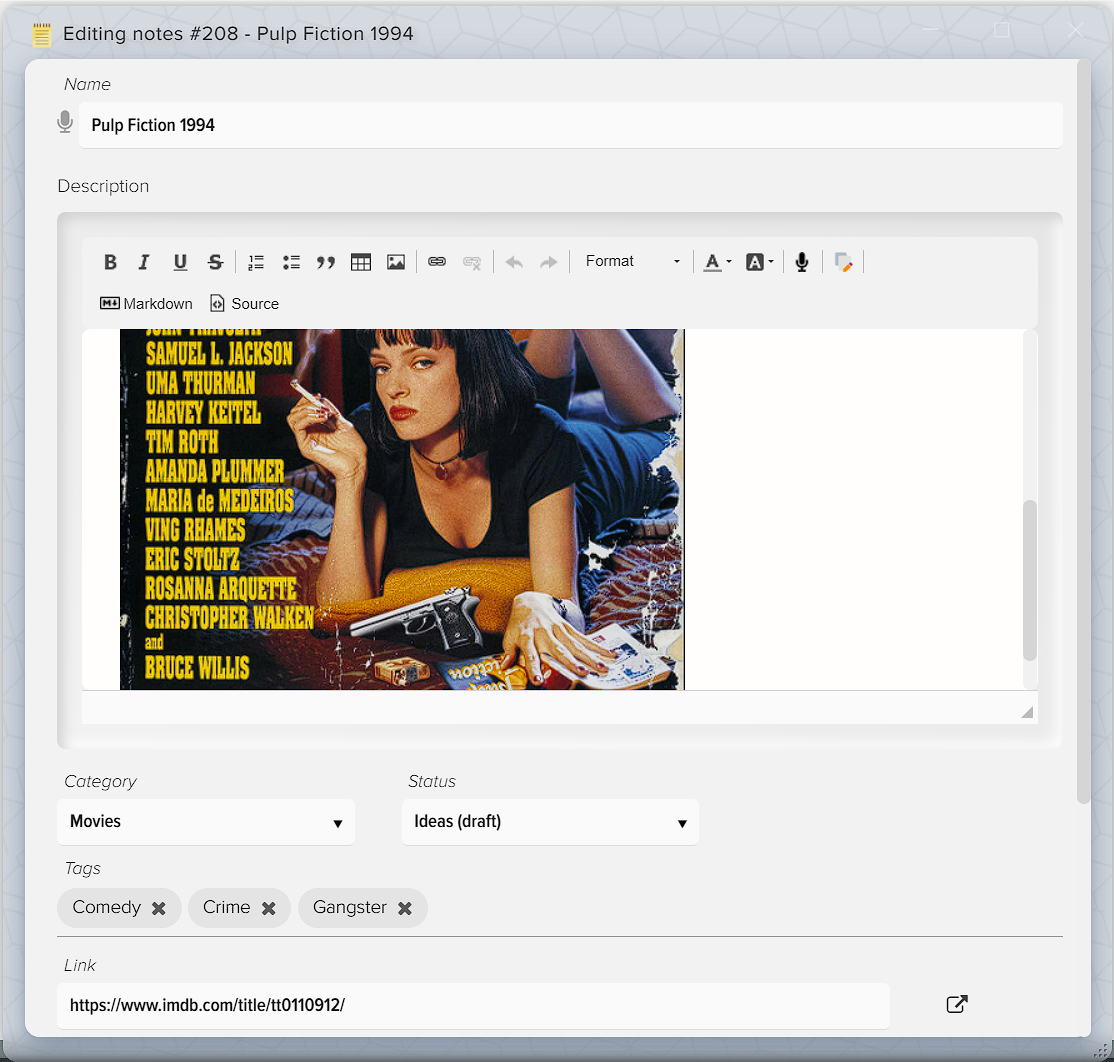The image size is (1114, 1062).
Task: Underline the selected text
Action: tap(180, 262)
